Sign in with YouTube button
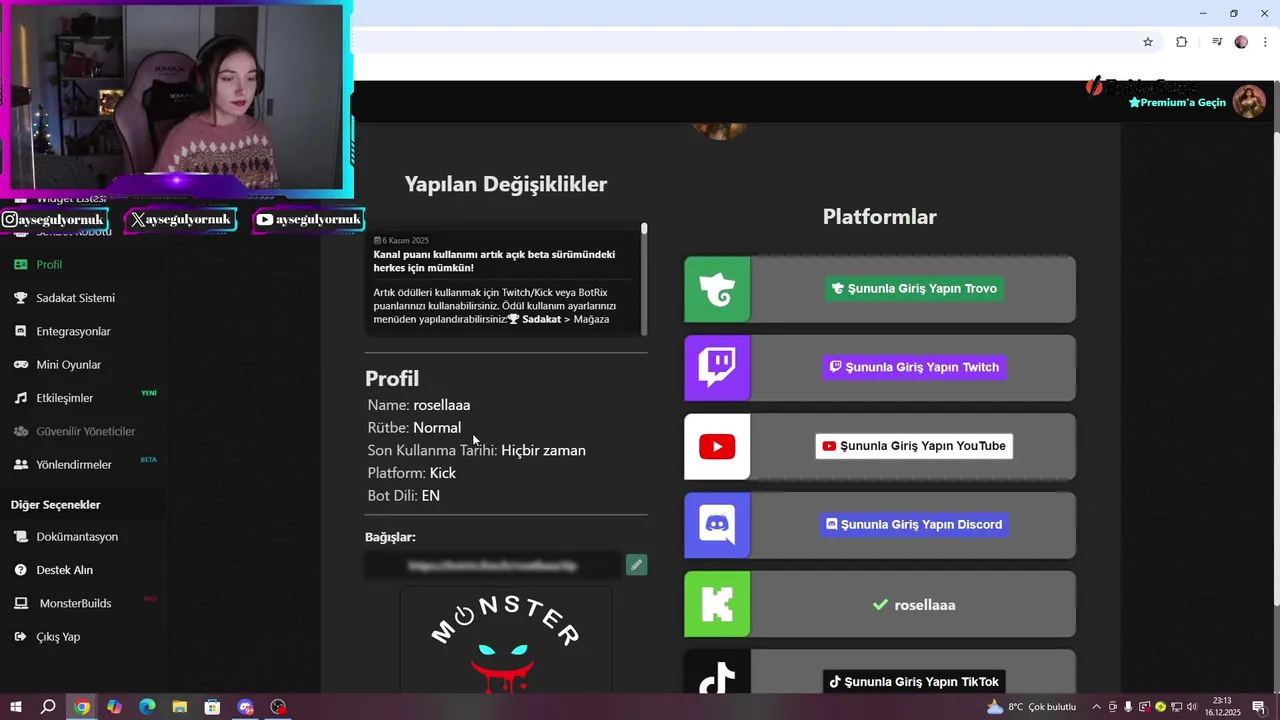The width and height of the screenshot is (1280, 720). [914, 446]
